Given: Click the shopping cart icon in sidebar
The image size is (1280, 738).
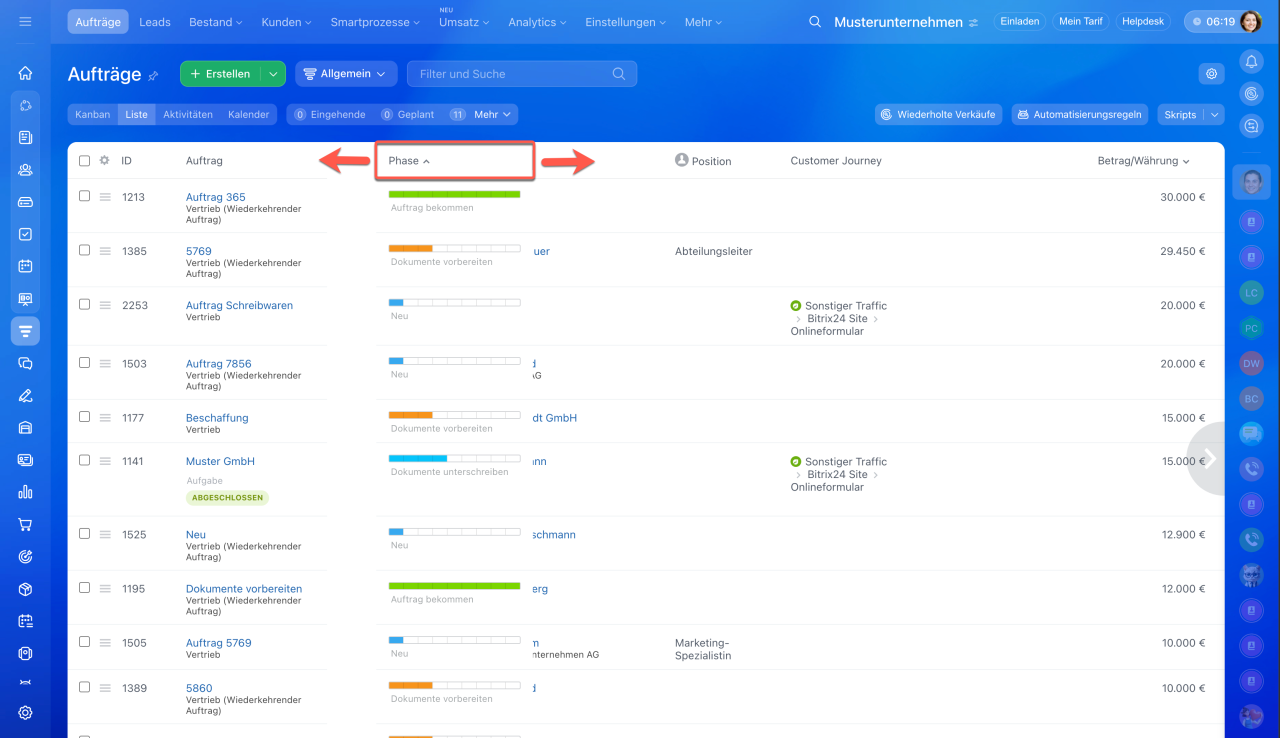Looking at the screenshot, I should click(25, 524).
